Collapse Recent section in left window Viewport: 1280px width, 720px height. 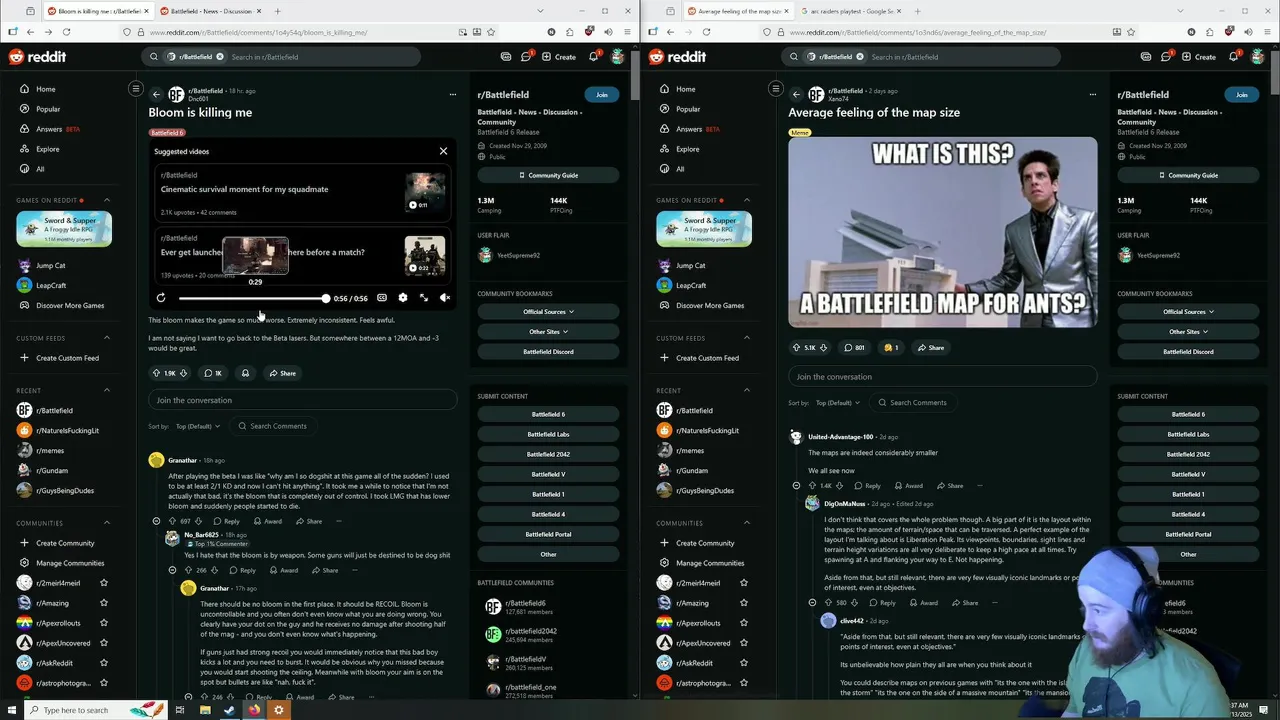click(107, 390)
